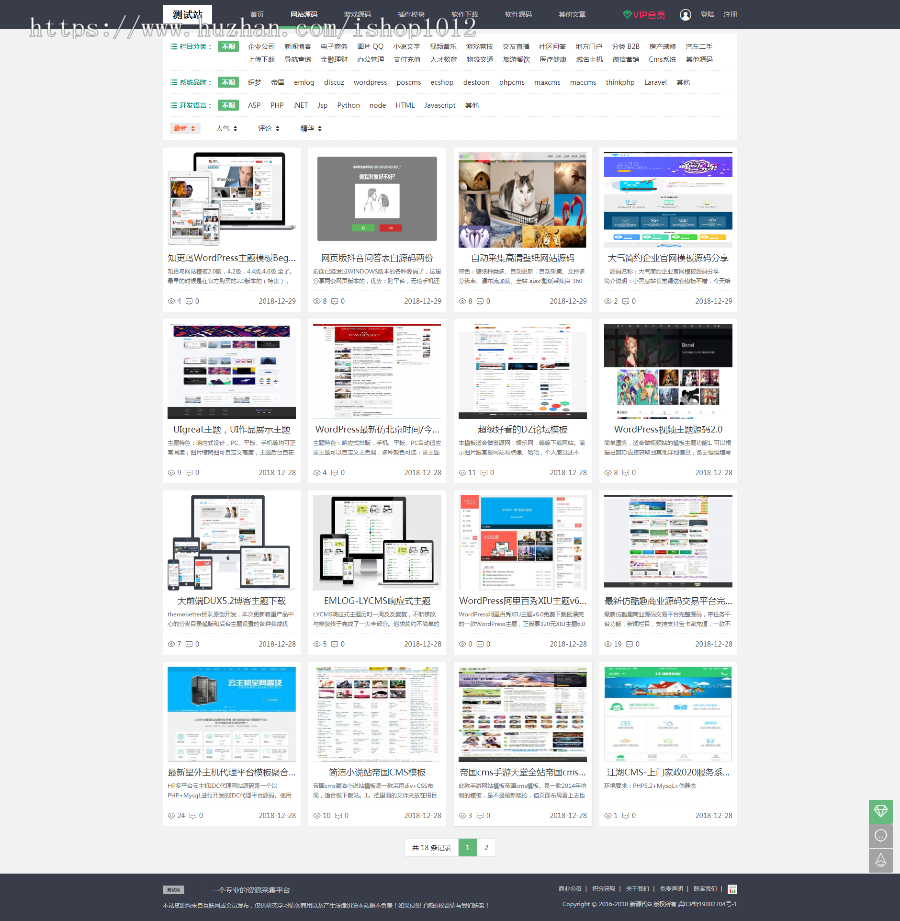Filter by wordpress system brand
The width and height of the screenshot is (900, 921).
(x=370, y=83)
